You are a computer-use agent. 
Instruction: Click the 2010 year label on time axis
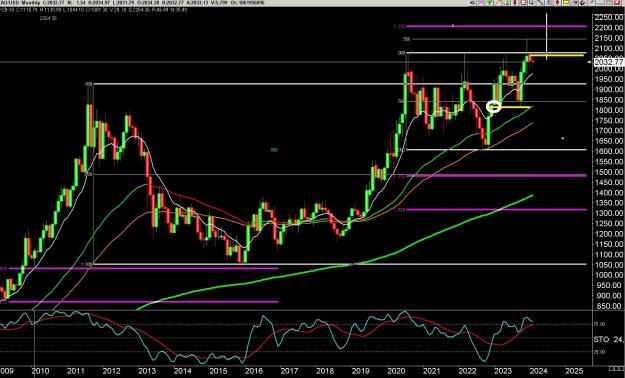pos(41,371)
